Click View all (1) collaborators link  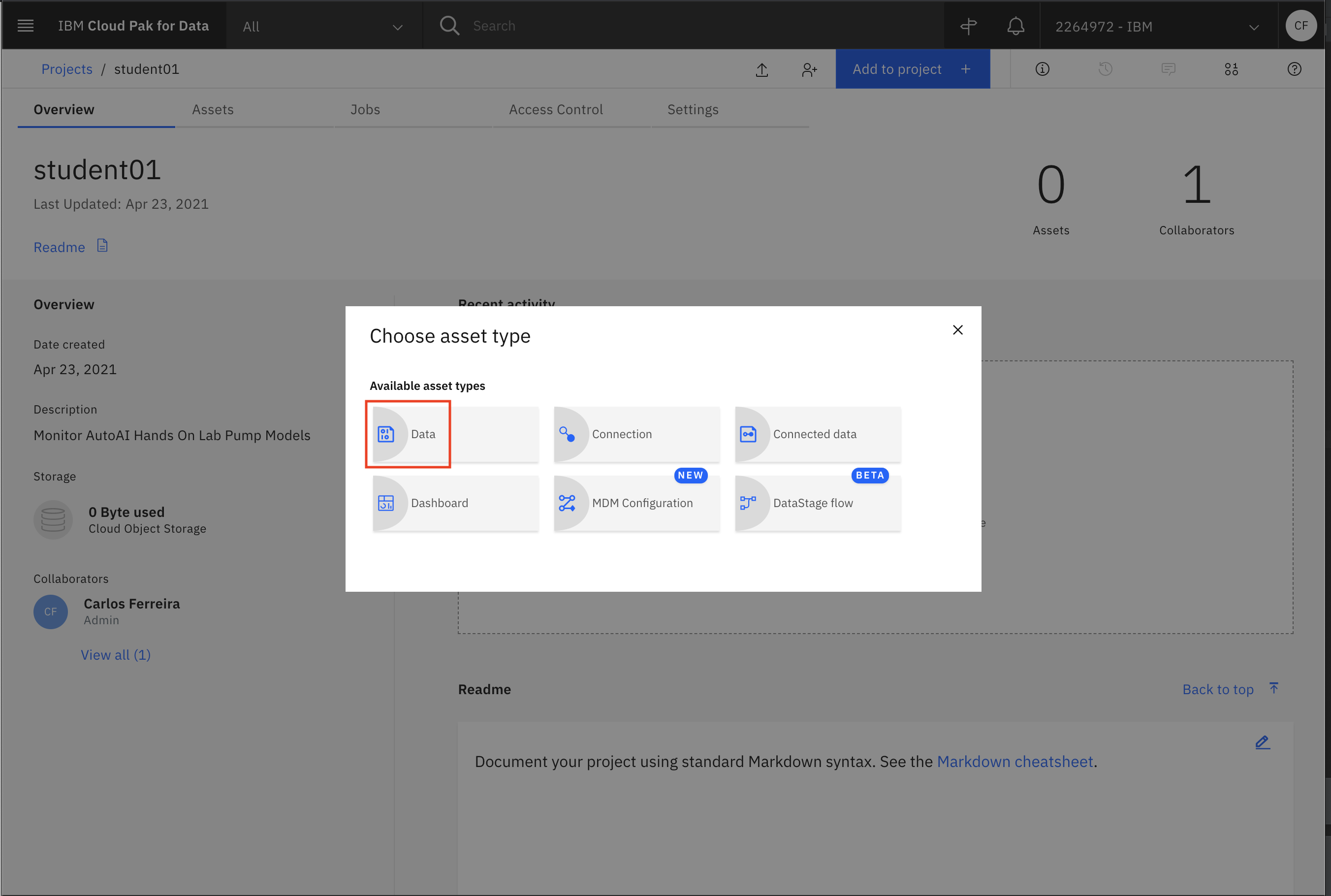click(116, 655)
